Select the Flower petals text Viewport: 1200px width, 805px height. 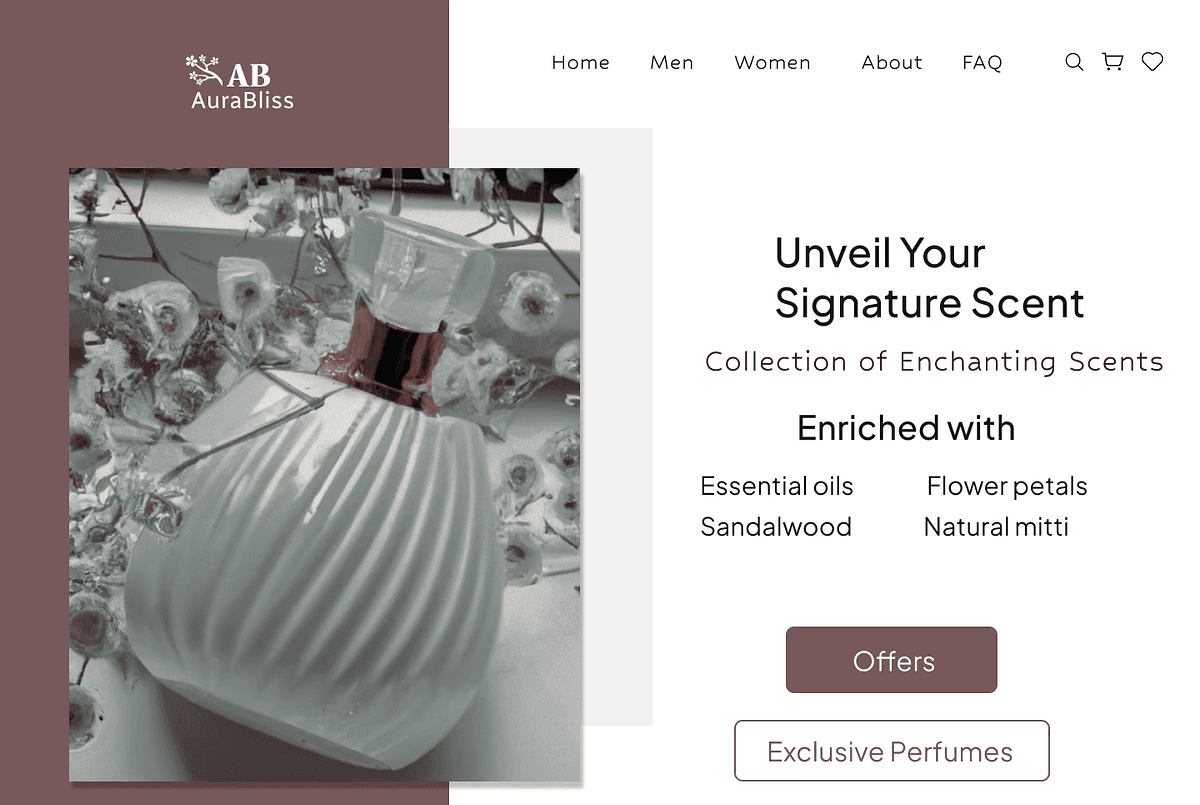click(x=1006, y=487)
